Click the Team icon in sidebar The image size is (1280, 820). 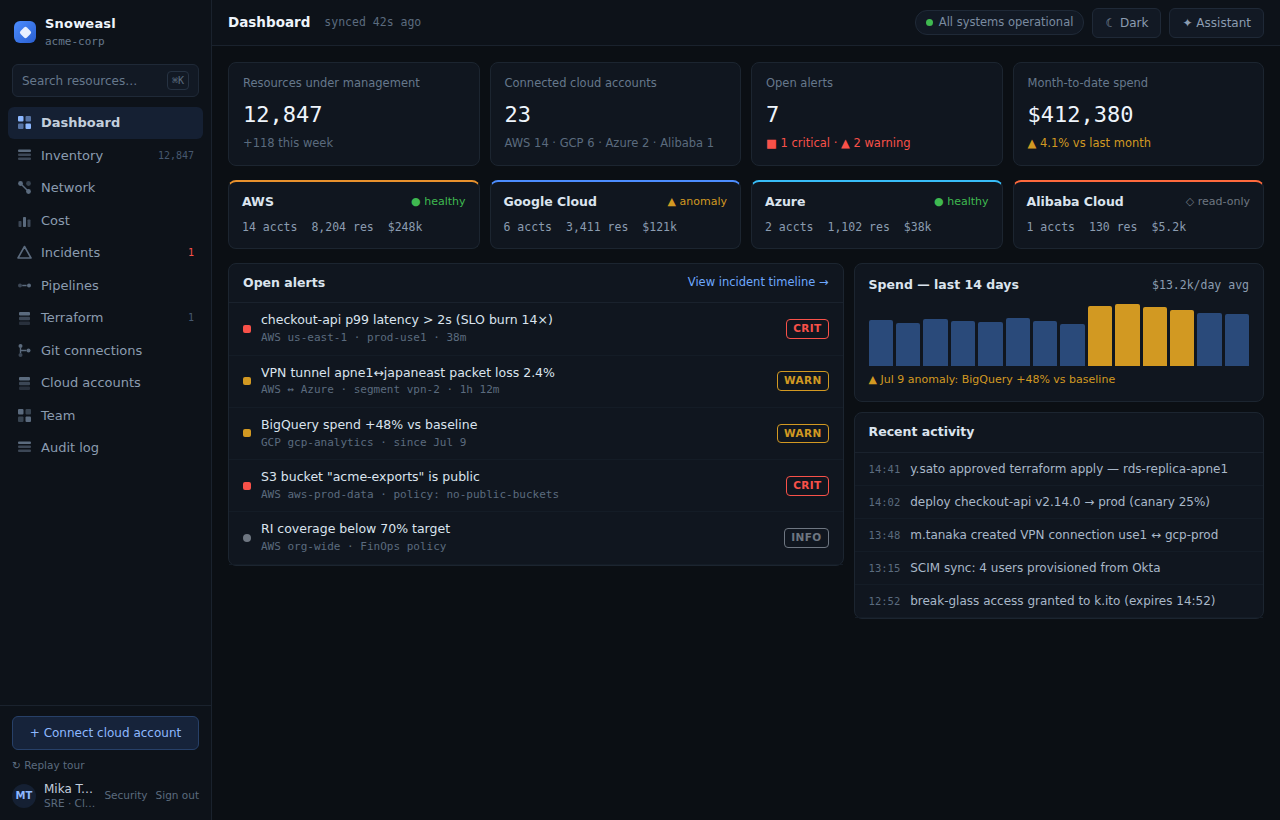click(x=24, y=415)
